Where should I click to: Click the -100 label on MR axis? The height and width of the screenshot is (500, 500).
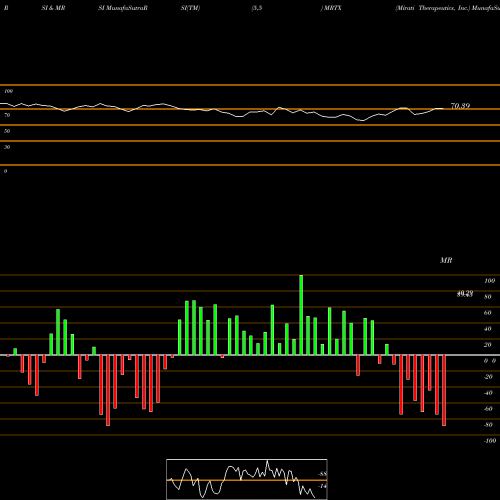[490, 441]
